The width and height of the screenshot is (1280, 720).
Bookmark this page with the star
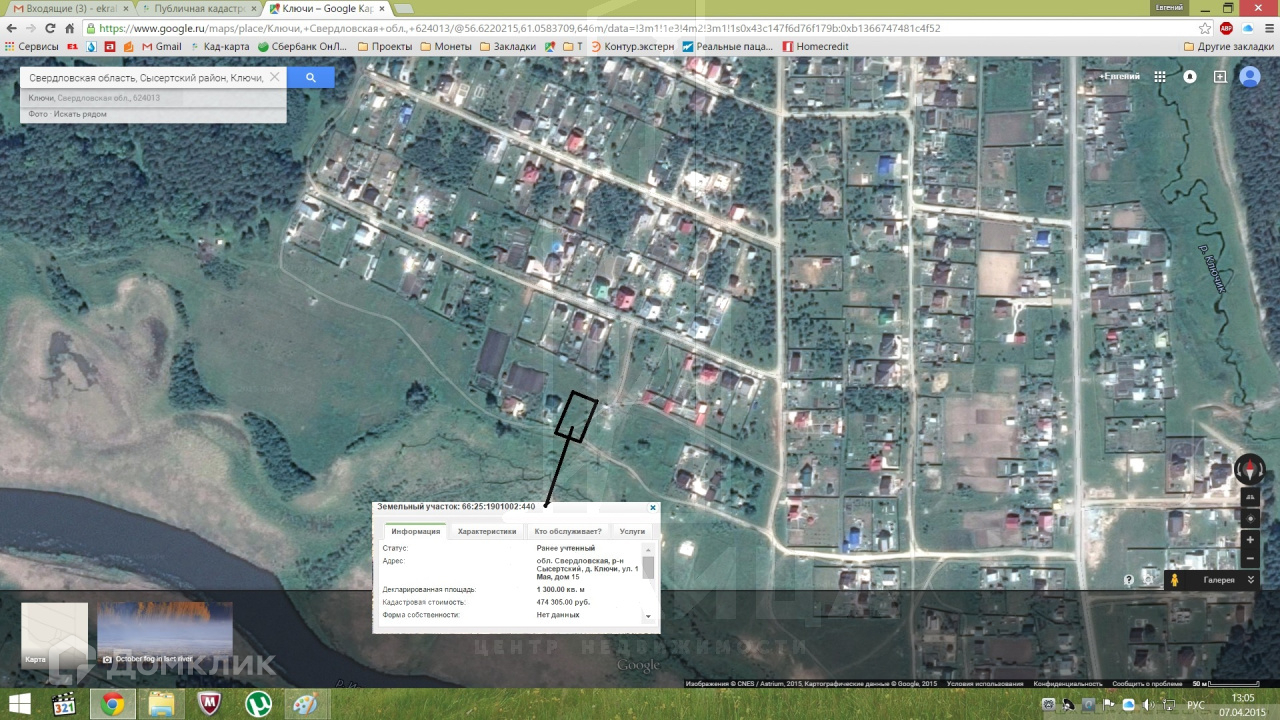coord(1205,28)
